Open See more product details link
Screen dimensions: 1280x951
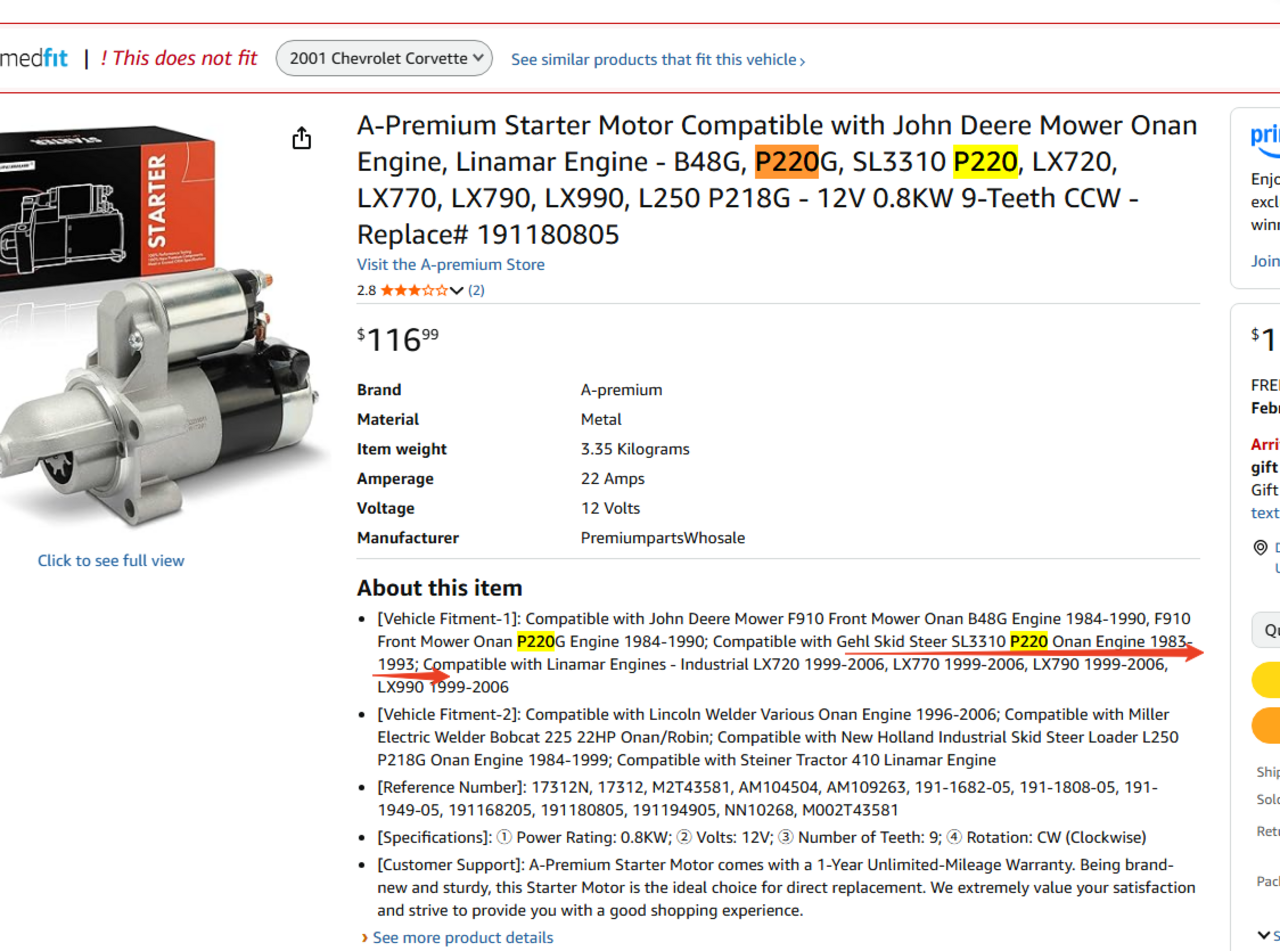point(463,938)
